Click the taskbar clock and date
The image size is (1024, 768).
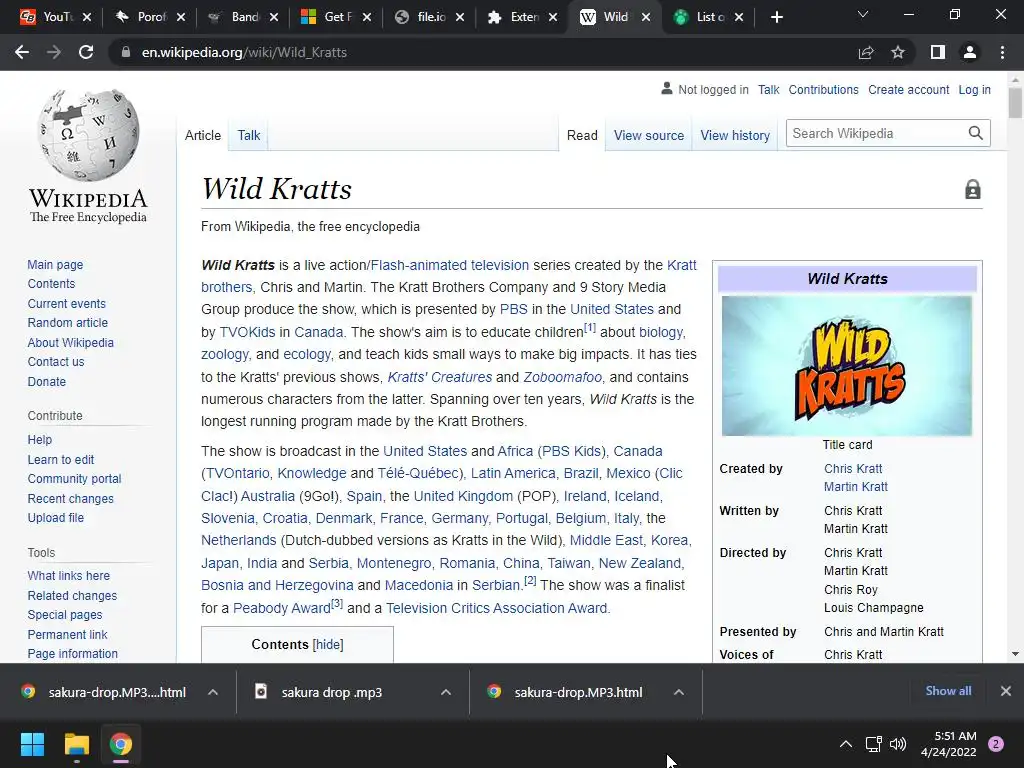(x=949, y=744)
